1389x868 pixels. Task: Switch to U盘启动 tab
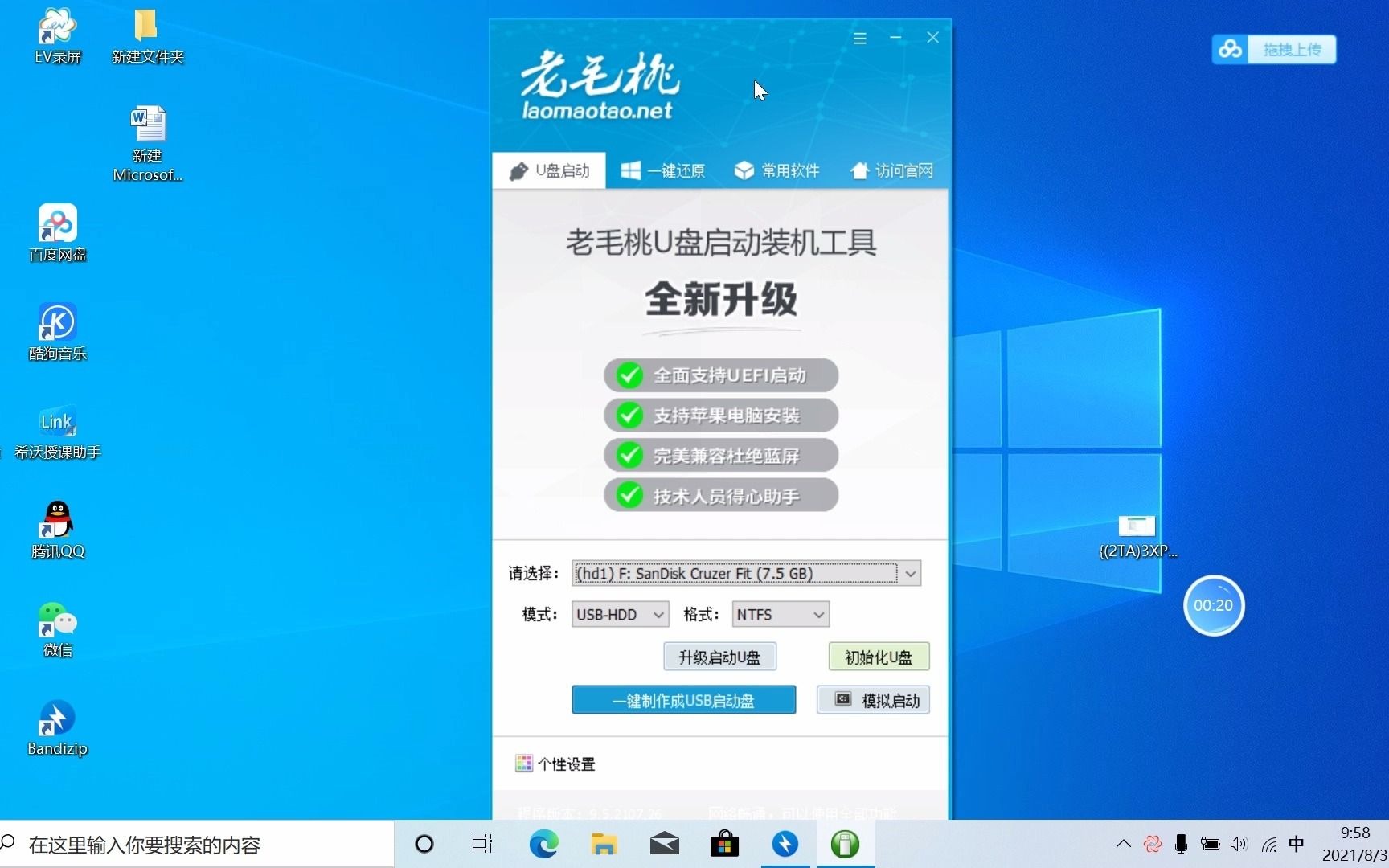549,170
